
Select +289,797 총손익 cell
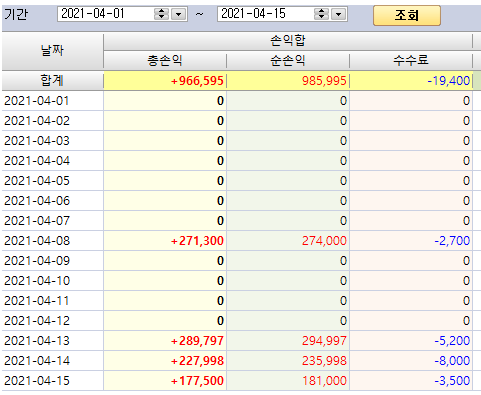[x=165, y=341]
